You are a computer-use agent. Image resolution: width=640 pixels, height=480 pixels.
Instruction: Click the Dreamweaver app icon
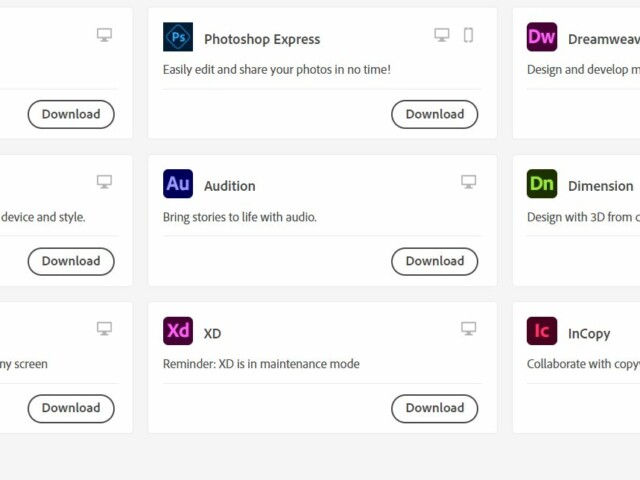pyautogui.click(x=542, y=38)
